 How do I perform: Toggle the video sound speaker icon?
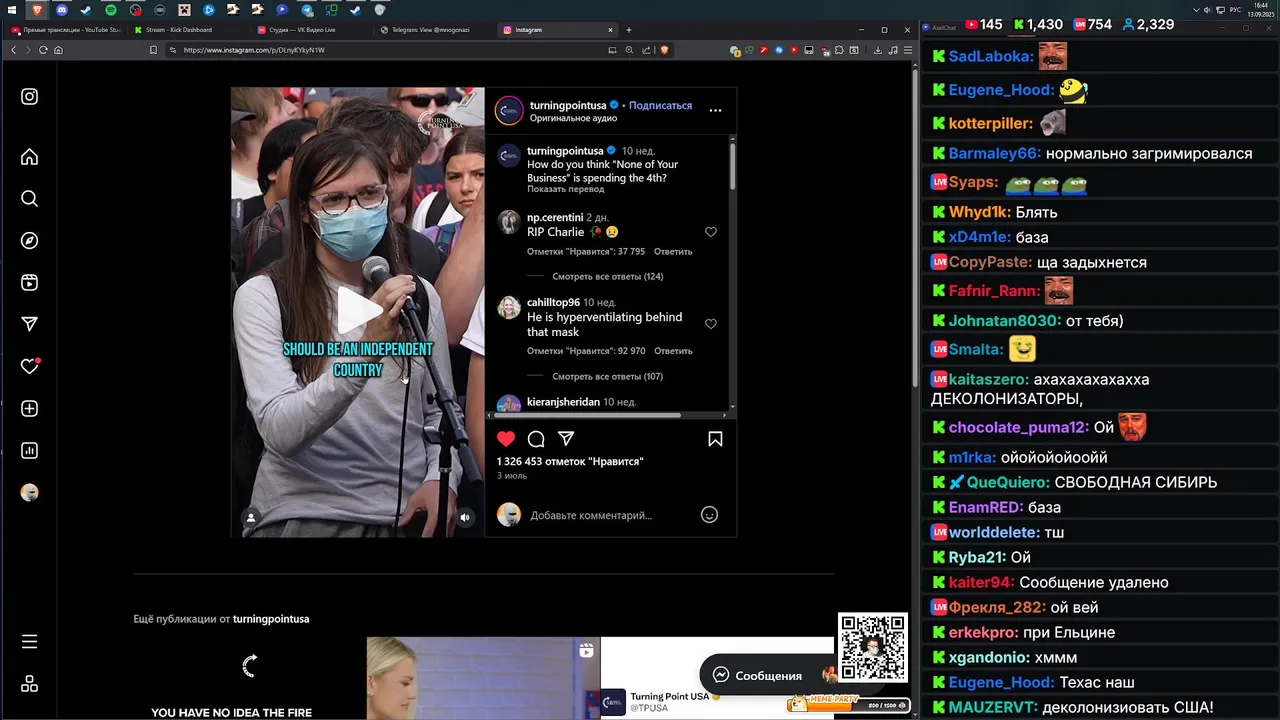click(465, 517)
